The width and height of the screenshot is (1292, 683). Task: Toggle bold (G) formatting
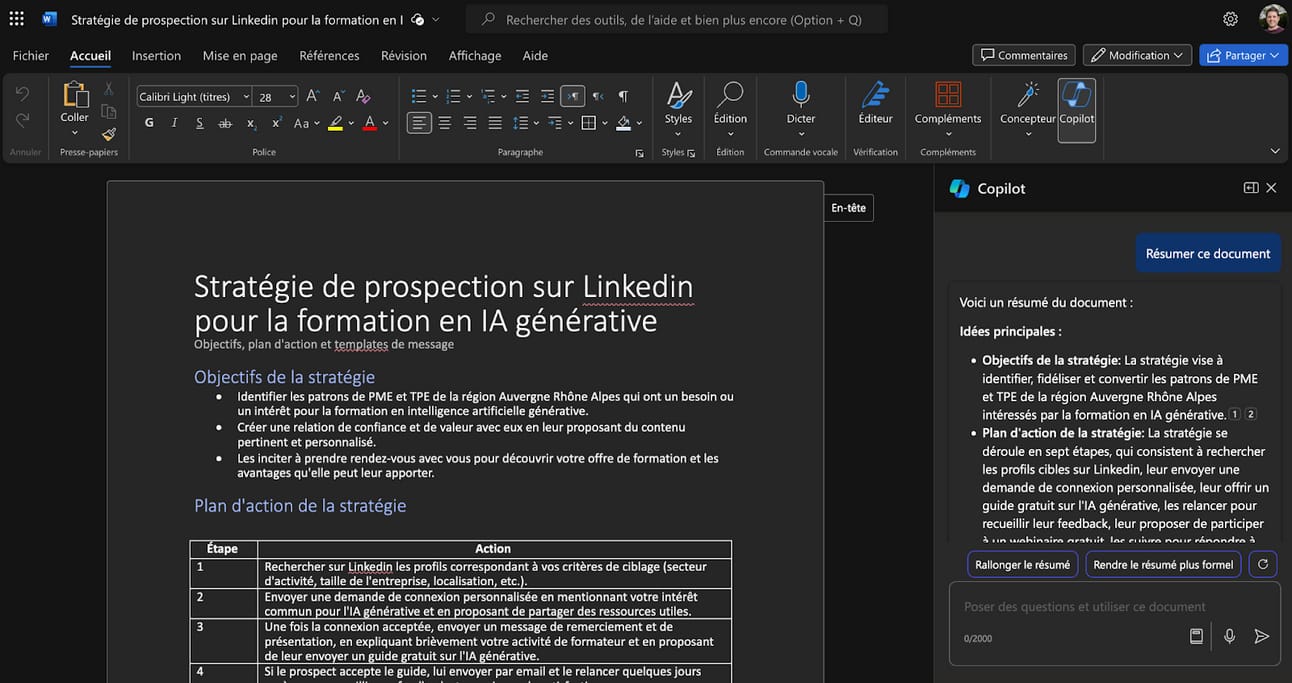click(149, 123)
